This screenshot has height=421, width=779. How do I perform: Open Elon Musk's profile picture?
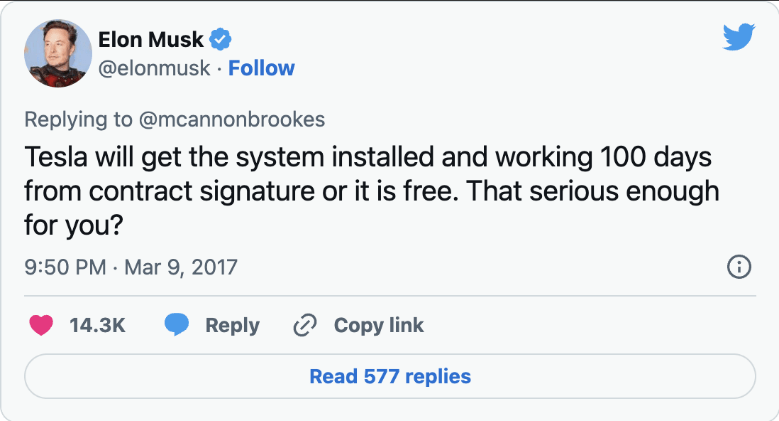click(58, 53)
